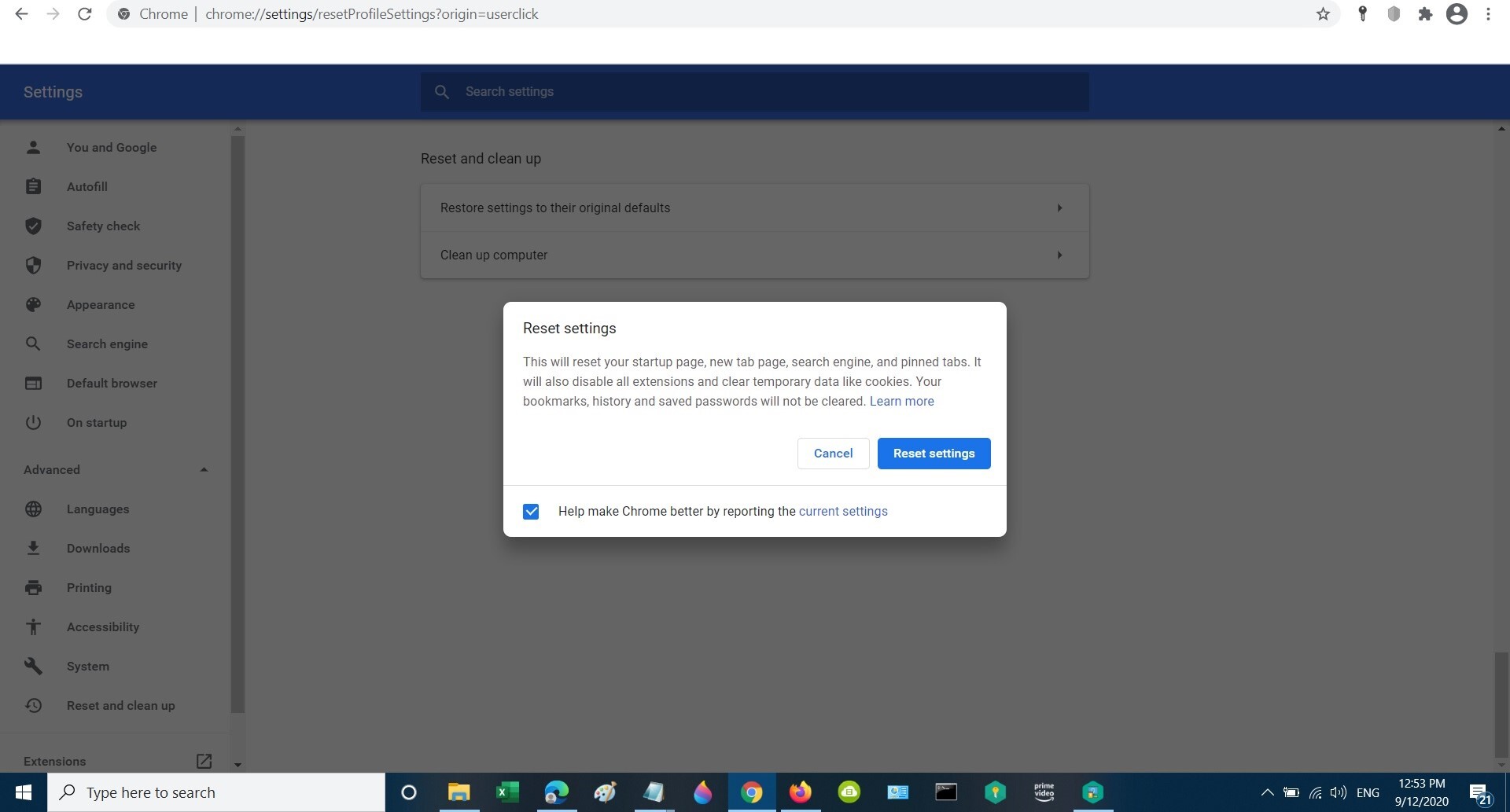Click the Appearance palette icon
This screenshot has width=1510, height=812.
[33, 304]
